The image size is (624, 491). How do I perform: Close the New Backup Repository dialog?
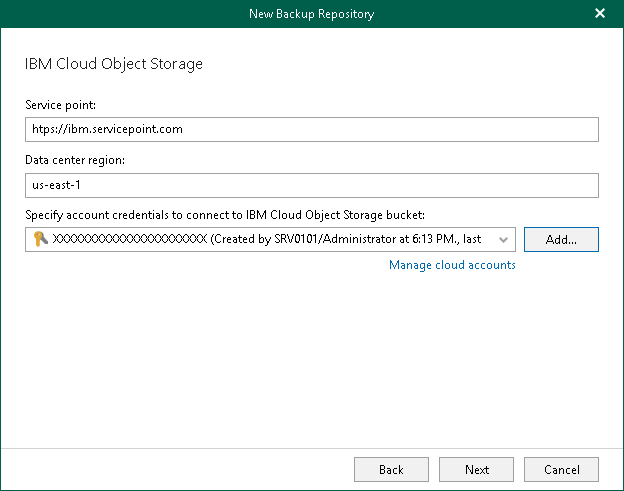pos(600,14)
